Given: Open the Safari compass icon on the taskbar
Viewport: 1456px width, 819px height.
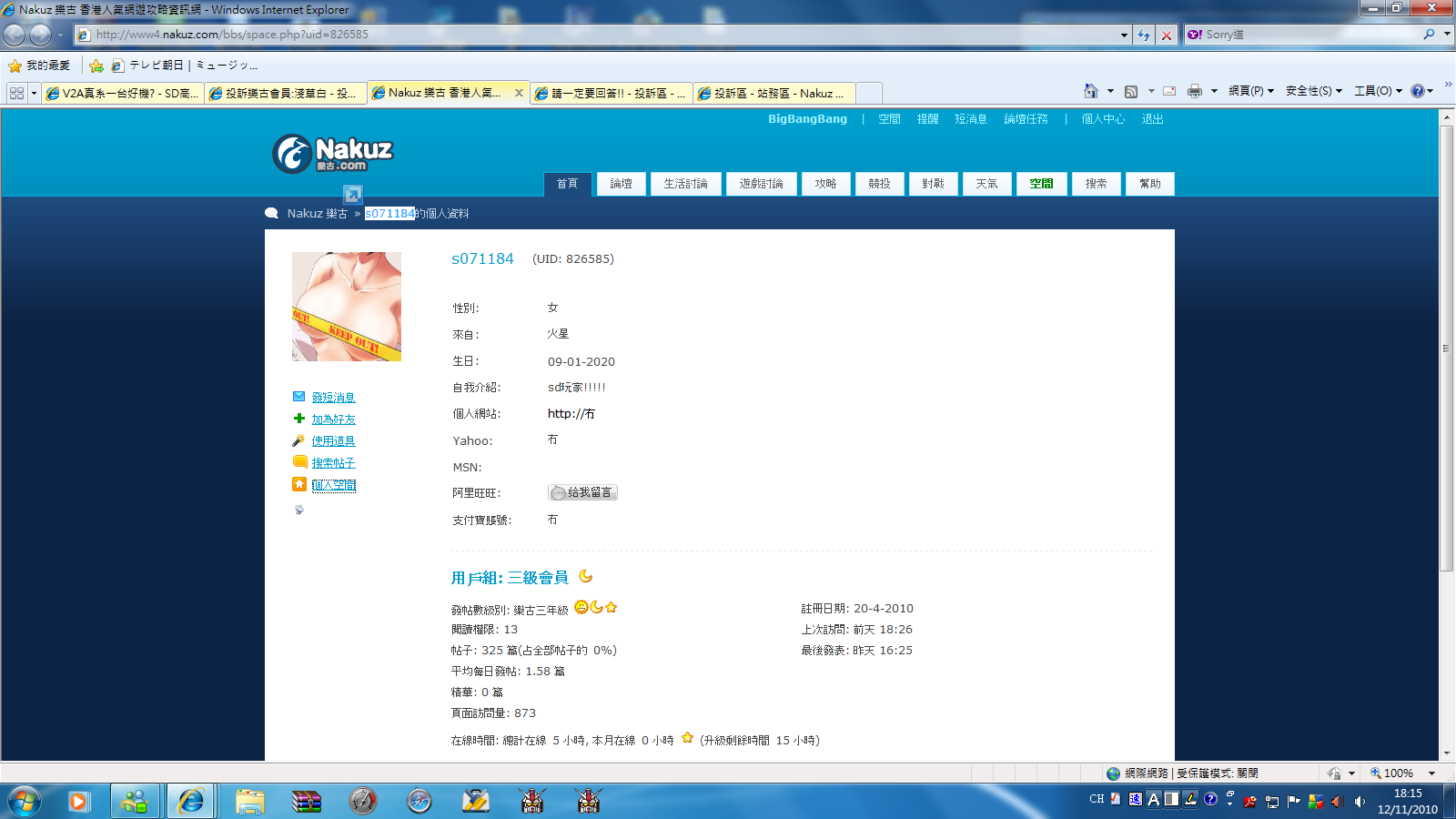Looking at the screenshot, I should (x=420, y=802).
